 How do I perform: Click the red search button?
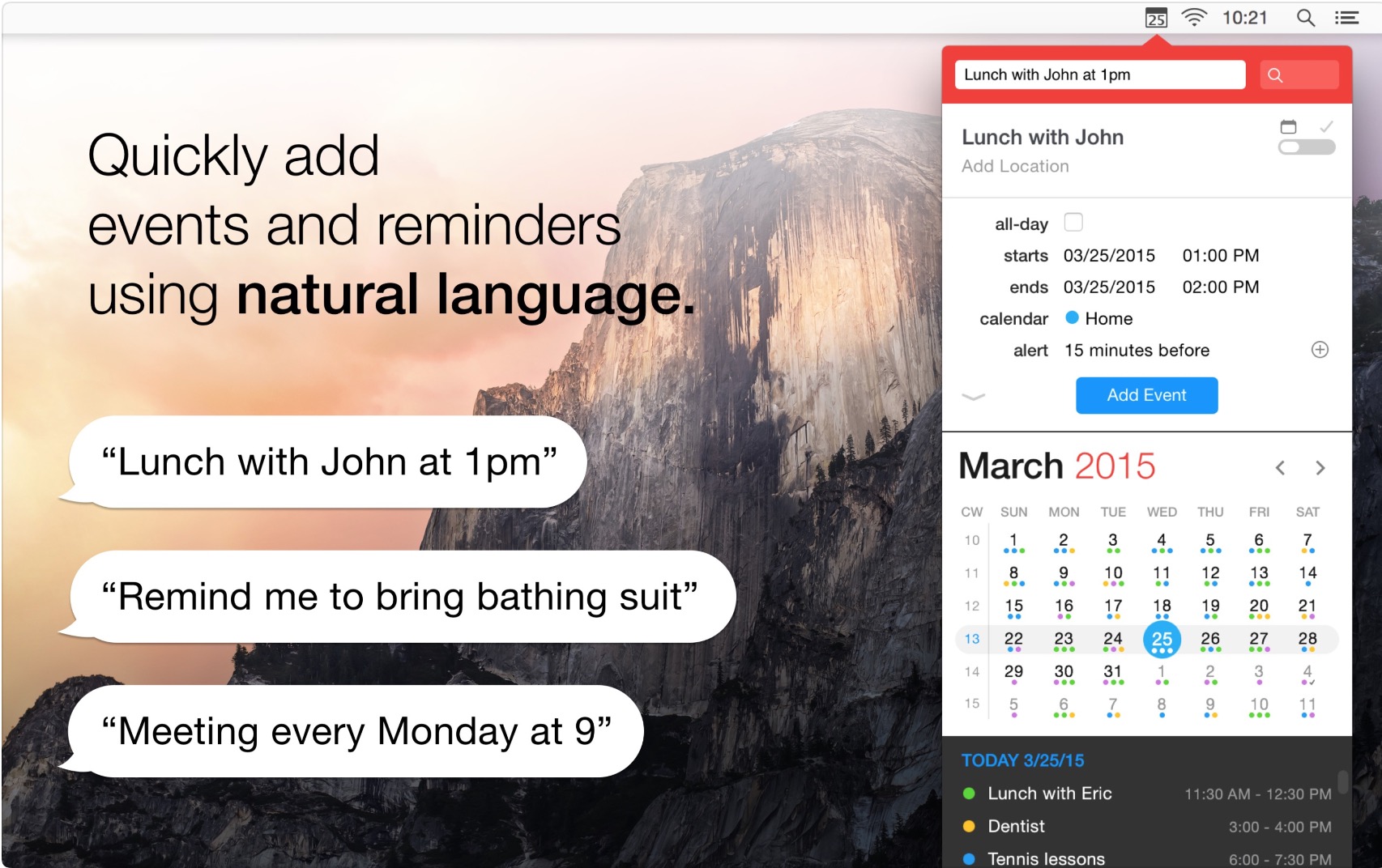(1299, 74)
